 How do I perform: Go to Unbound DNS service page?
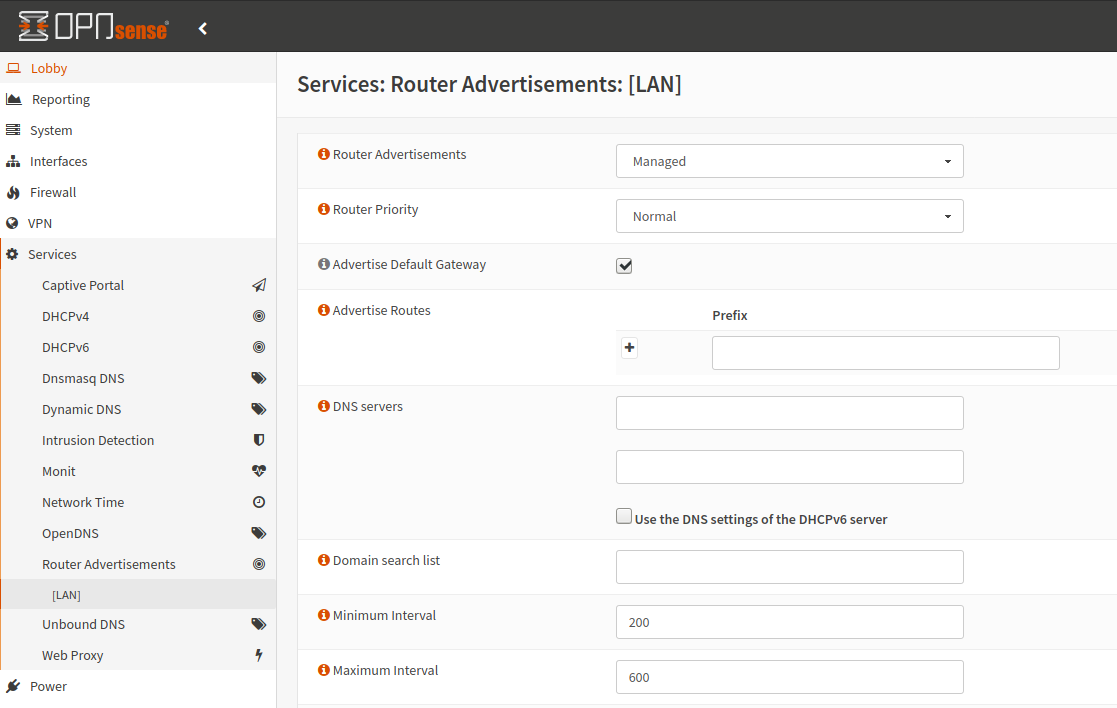coord(83,624)
